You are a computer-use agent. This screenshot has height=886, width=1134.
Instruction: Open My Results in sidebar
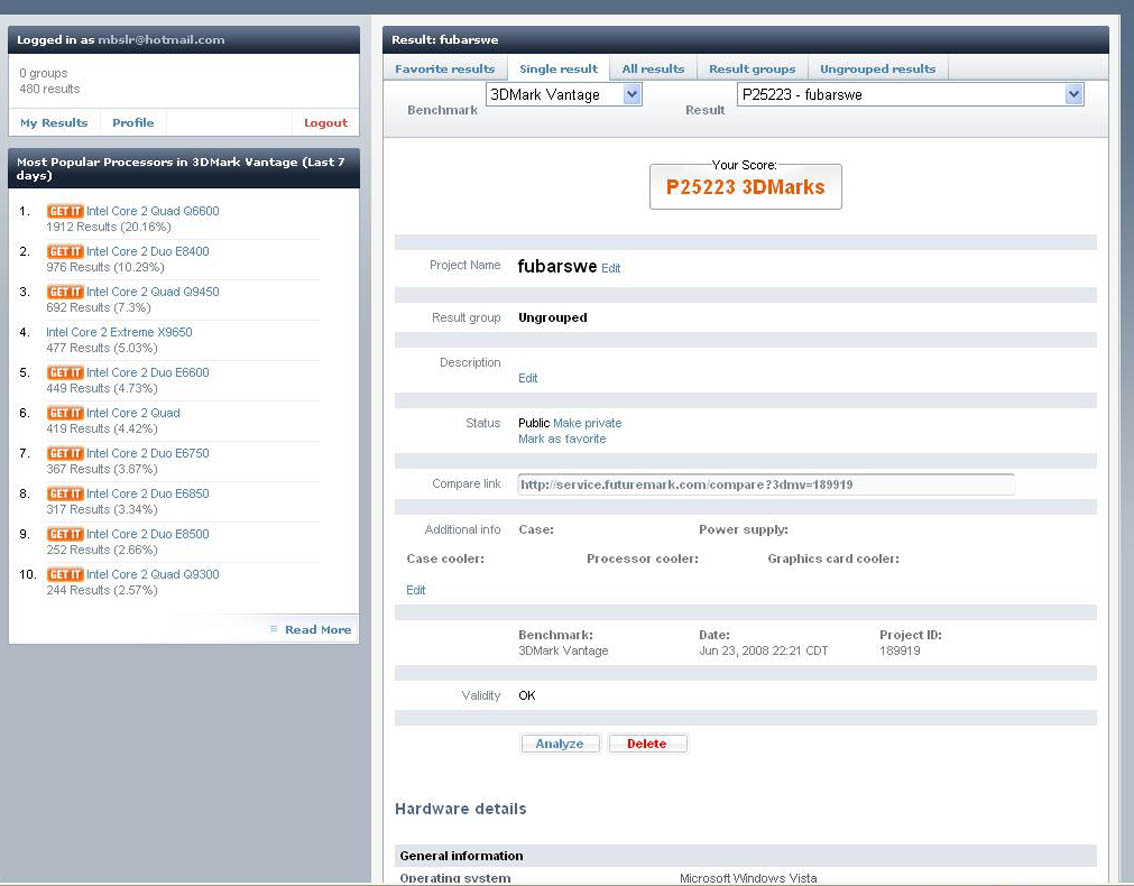click(54, 123)
